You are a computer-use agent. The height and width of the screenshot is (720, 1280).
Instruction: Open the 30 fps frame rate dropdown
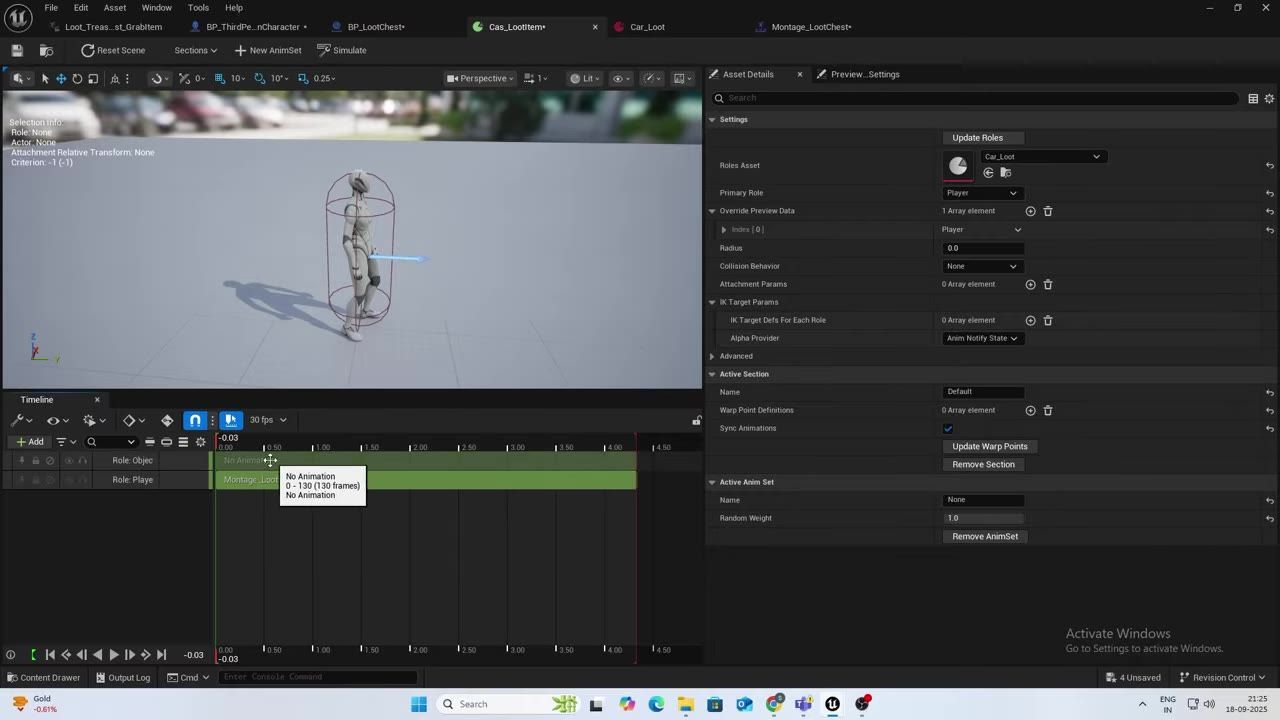coord(268,420)
